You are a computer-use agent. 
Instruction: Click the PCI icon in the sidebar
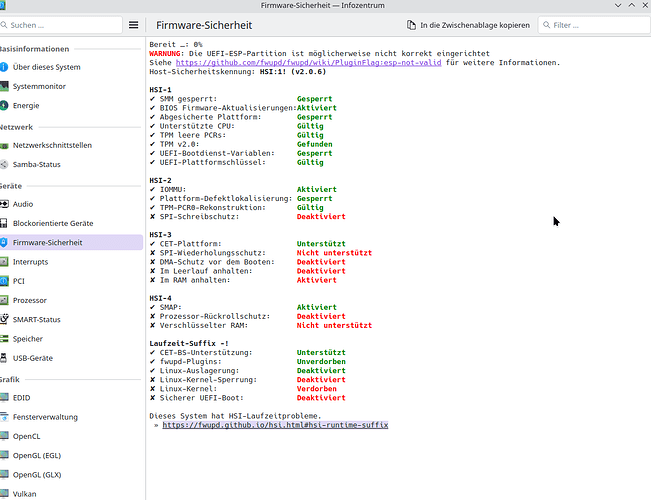(x=4, y=281)
